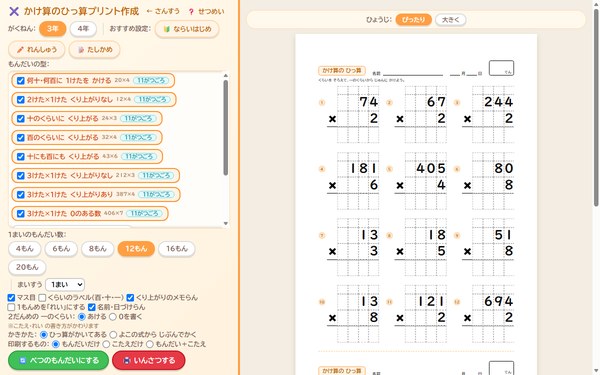Open the せつめい help link
The width and height of the screenshot is (600, 375).
[206, 11]
